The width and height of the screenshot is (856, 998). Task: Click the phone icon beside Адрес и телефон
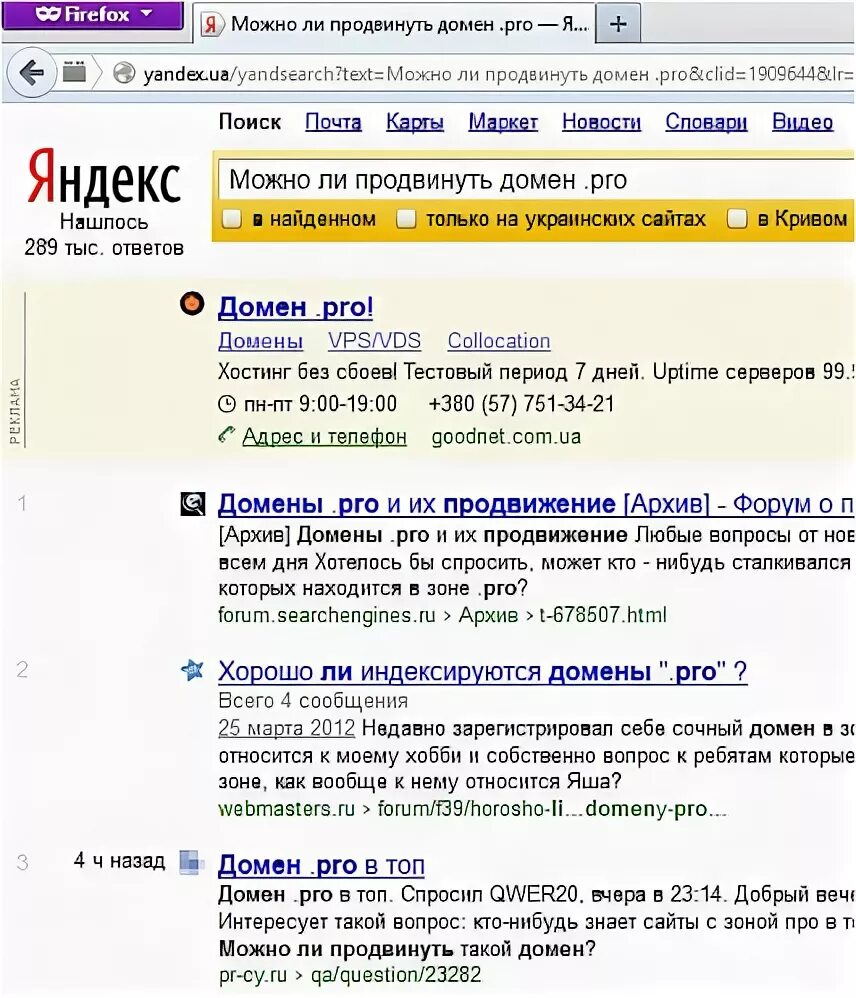pyautogui.click(x=226, y=435)
